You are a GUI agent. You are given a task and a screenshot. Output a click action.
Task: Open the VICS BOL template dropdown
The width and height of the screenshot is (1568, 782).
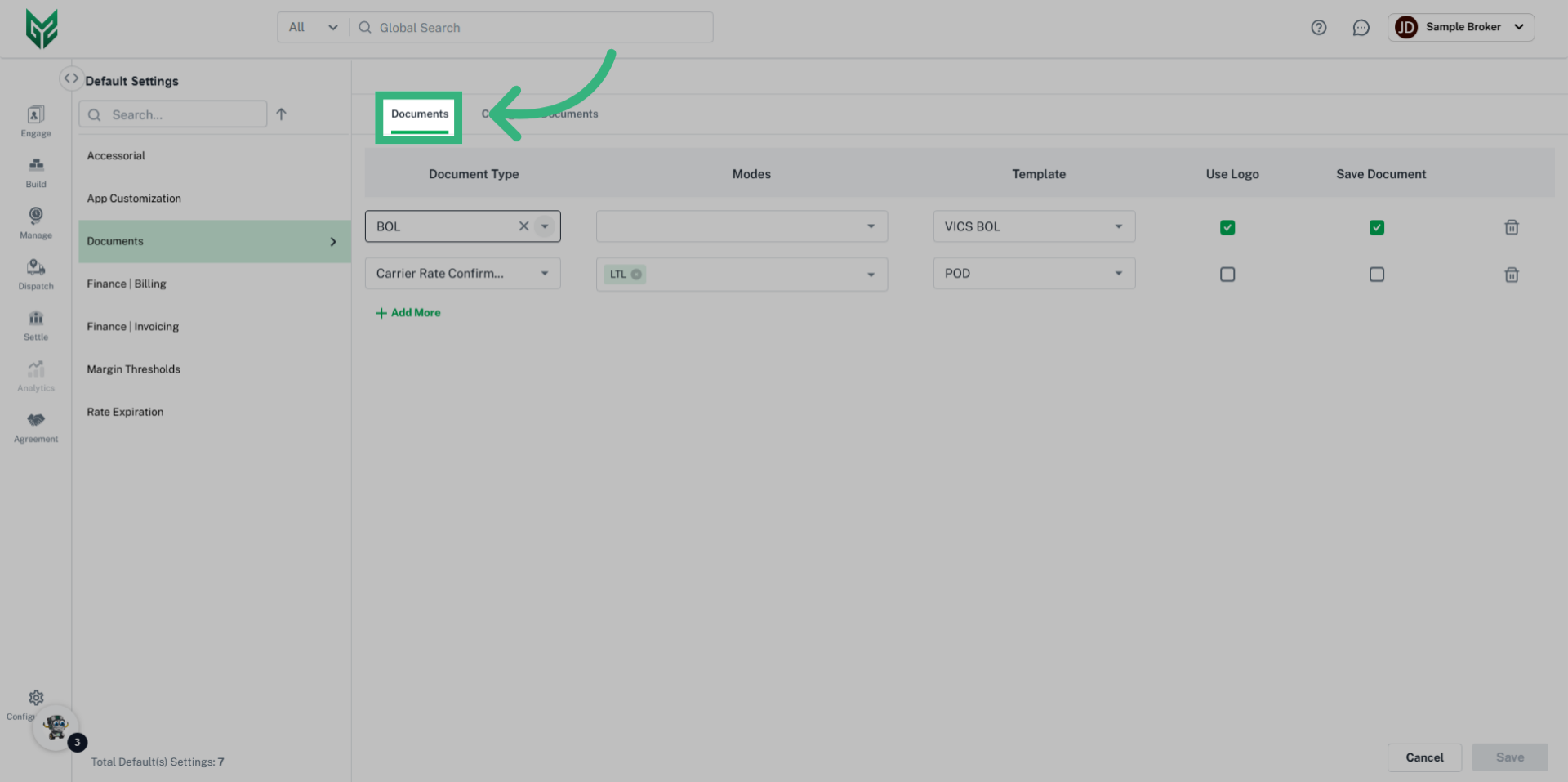pos(1118,226)
